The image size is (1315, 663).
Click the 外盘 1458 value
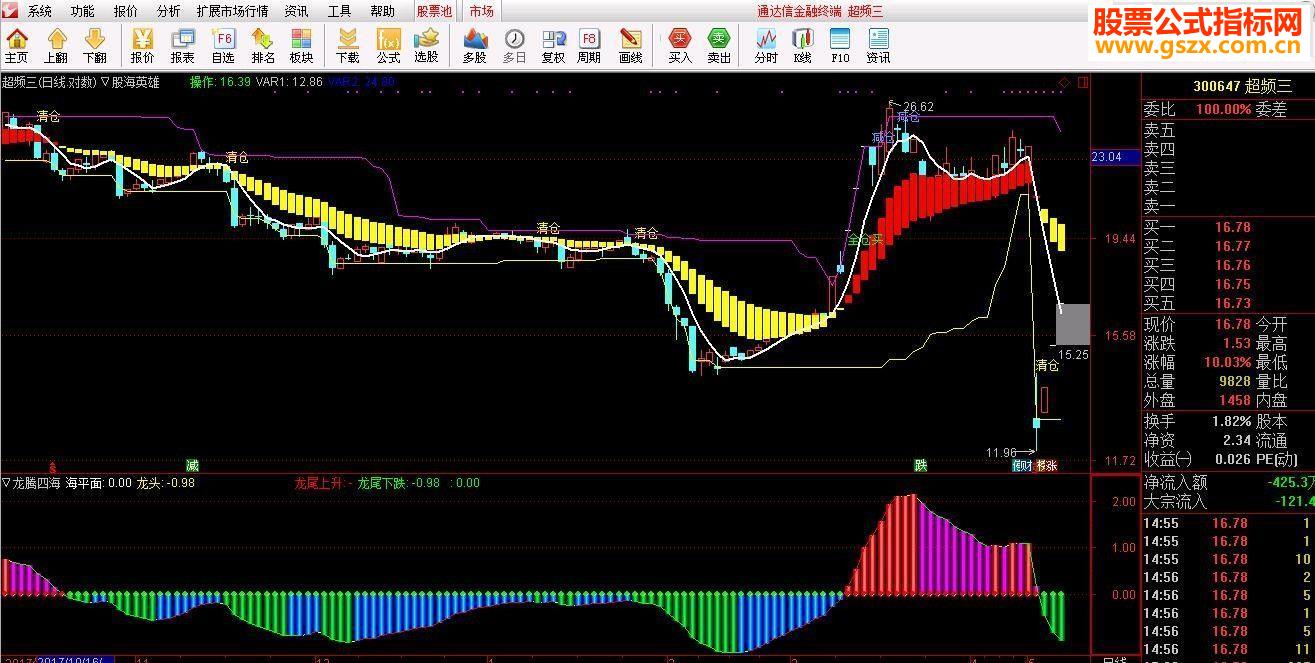click(1234, 400)
